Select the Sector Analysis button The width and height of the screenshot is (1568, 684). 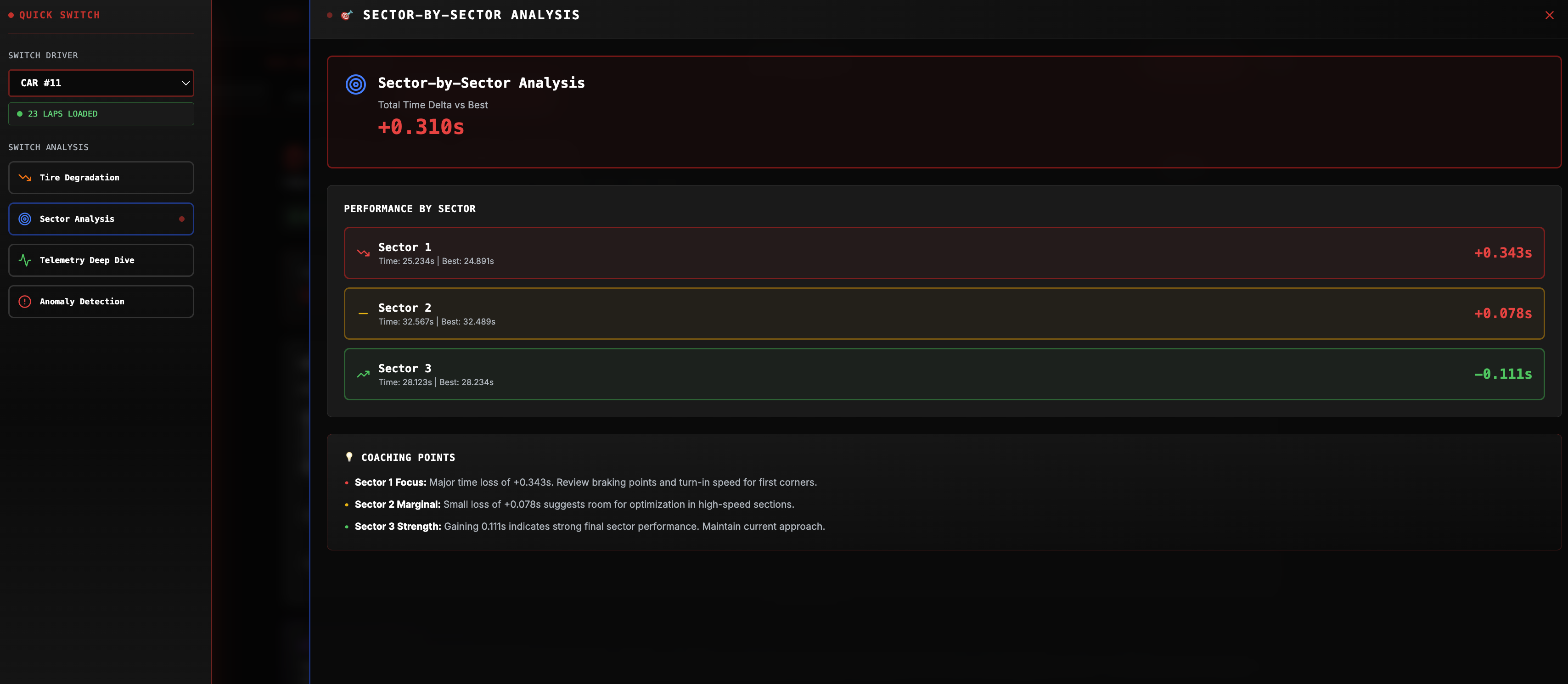(x=101, y=219)
